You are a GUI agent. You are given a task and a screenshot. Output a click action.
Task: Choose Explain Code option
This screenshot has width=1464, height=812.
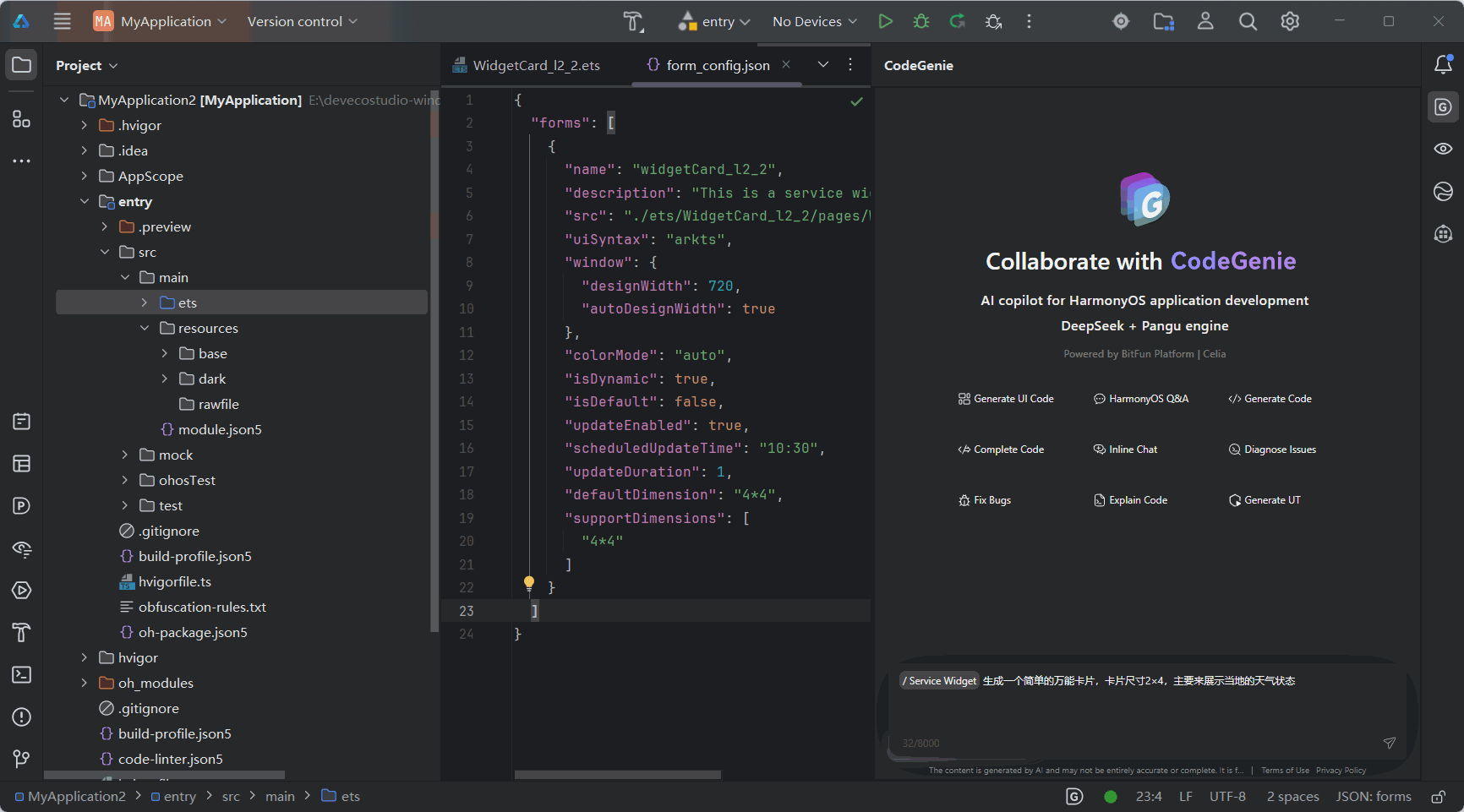tap(1130, 500)
